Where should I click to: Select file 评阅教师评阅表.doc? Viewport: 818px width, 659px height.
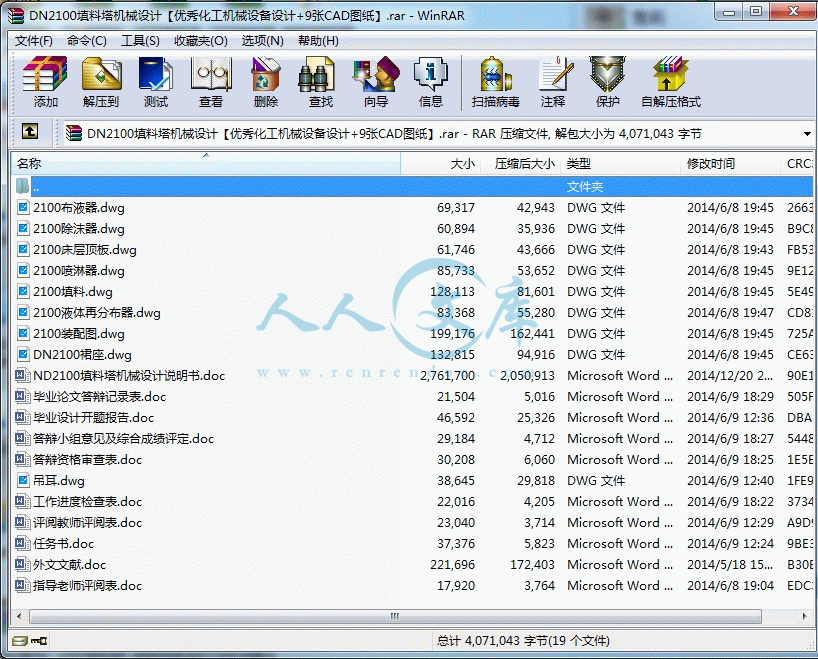(x=87, y=522)
